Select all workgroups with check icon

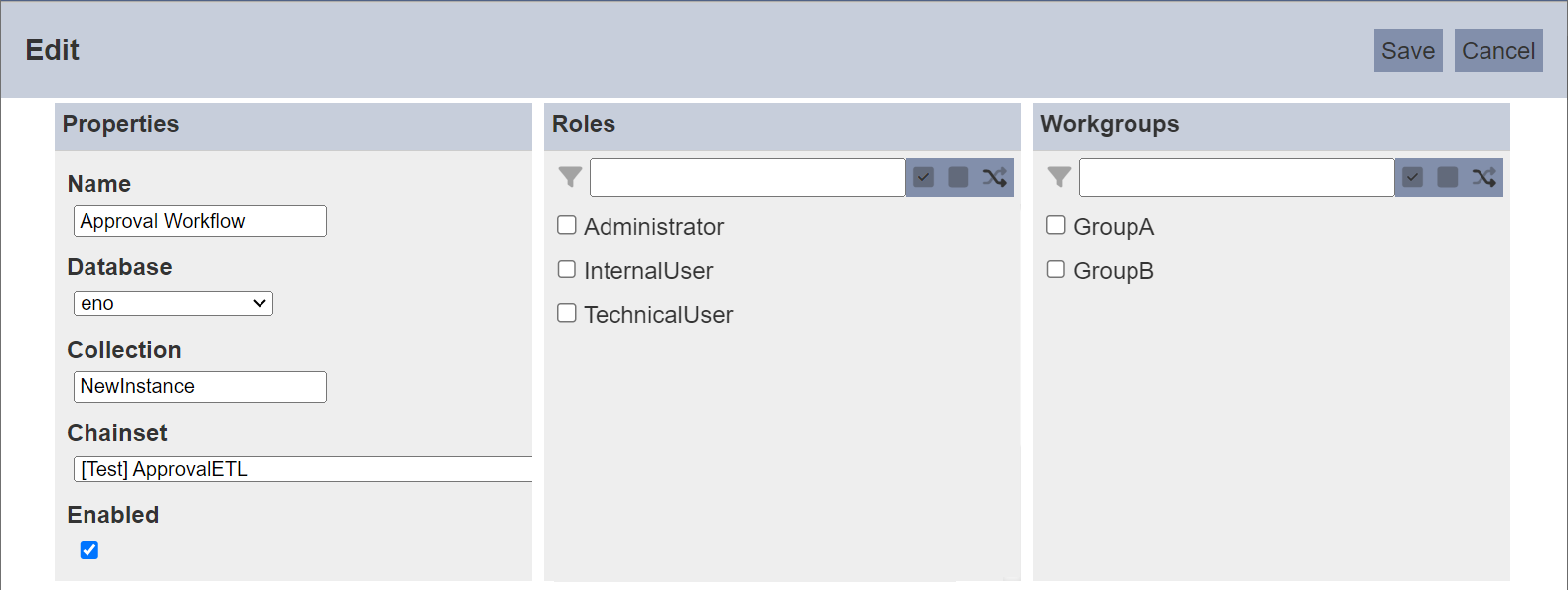[x=1413, y=177]
